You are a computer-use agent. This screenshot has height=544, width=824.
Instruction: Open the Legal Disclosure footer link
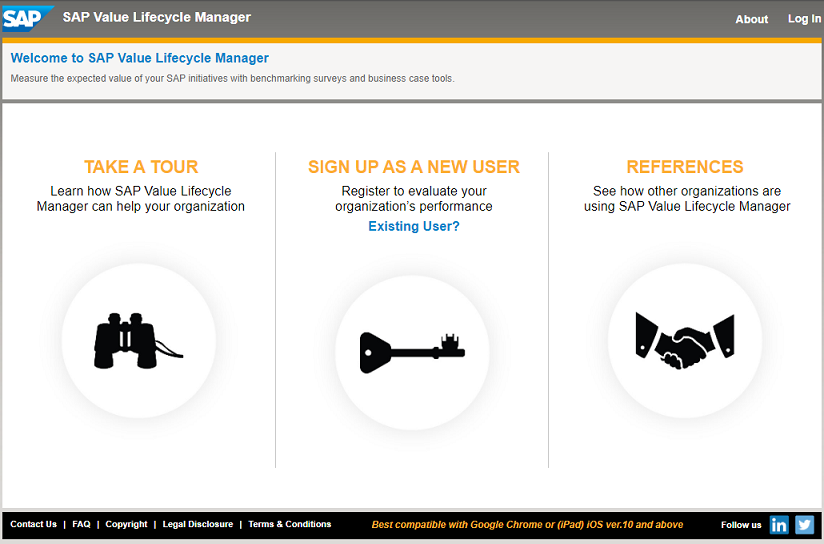click(x=198, y=524)
